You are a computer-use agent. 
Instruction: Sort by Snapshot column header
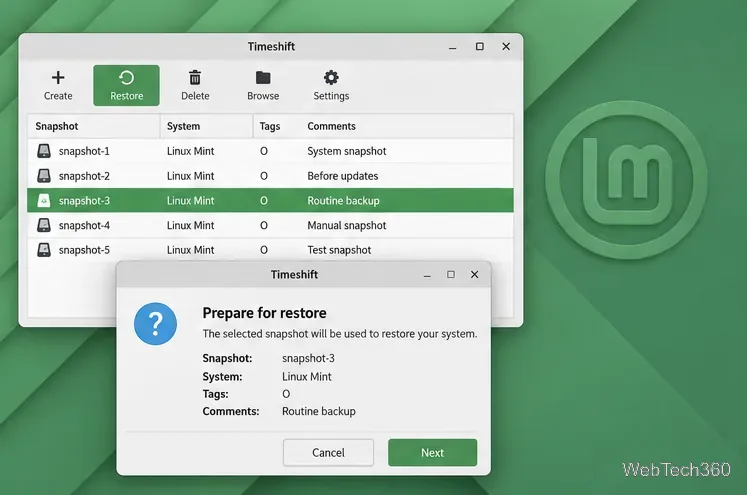[x=93, y=126]
